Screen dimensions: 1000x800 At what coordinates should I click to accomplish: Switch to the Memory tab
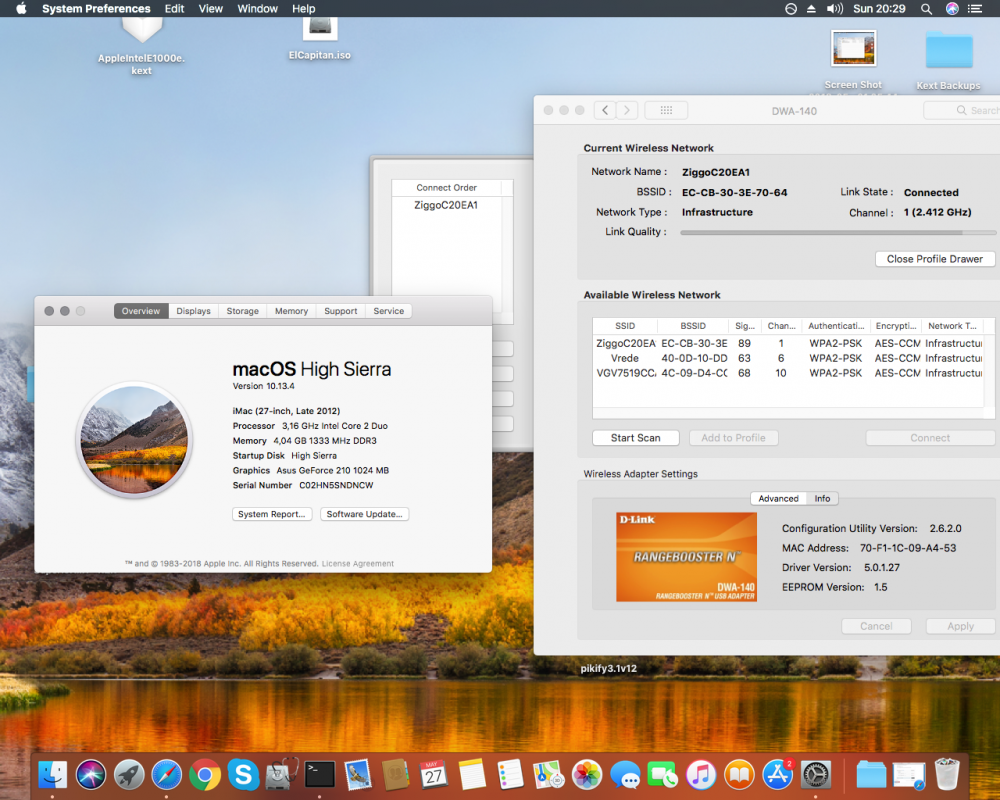291,311
